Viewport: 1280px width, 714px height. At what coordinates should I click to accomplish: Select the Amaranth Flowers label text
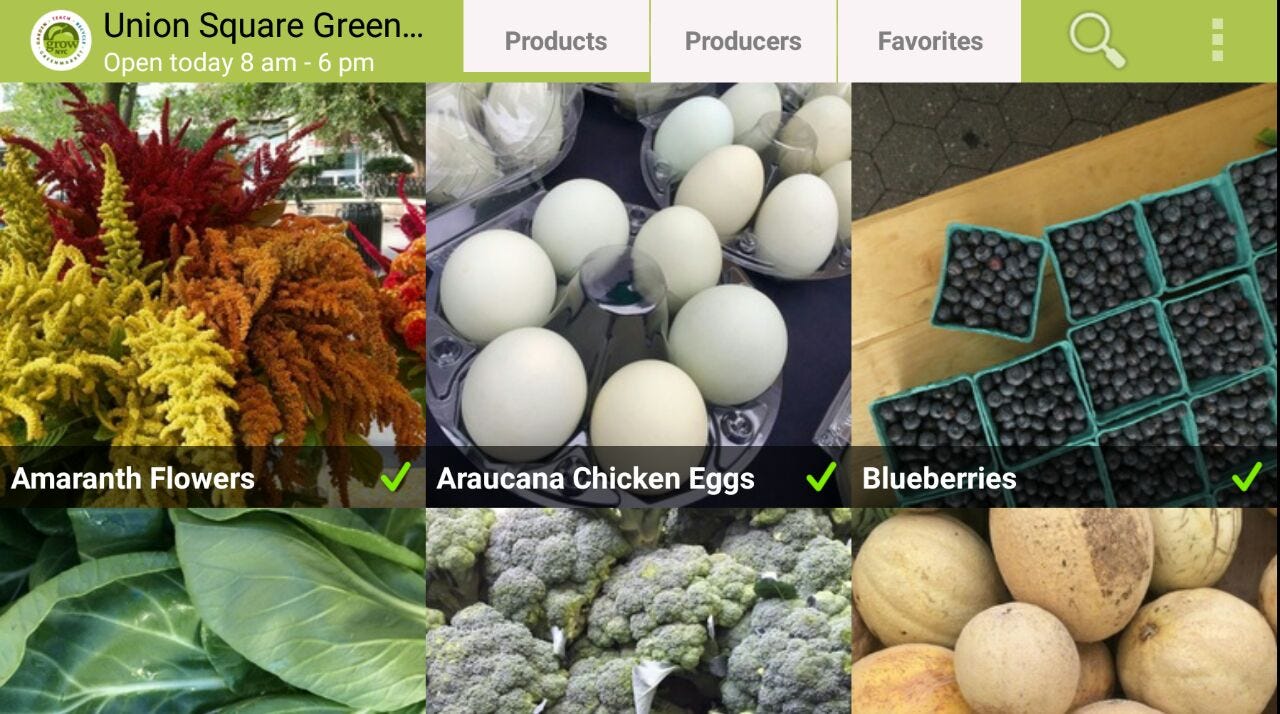[x=133, y=478]
